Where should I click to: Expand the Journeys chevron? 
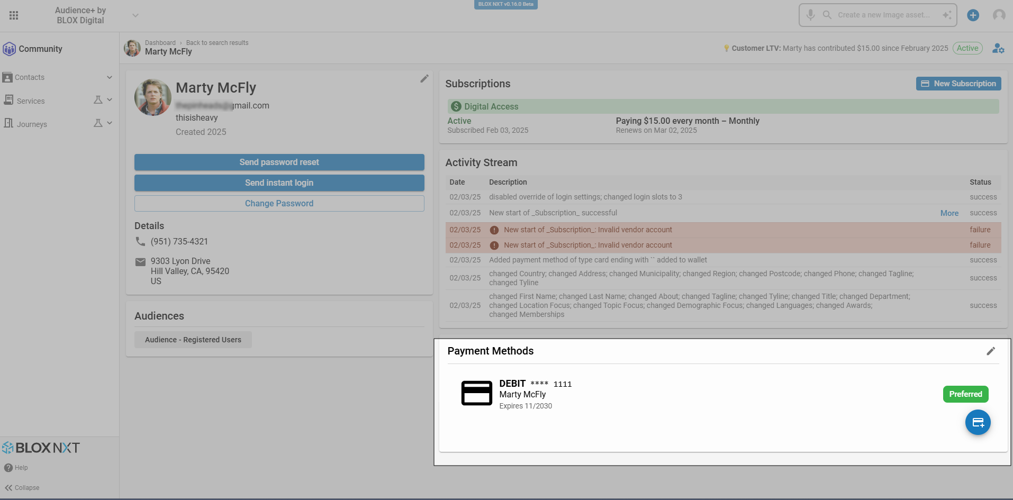[109, 123]
